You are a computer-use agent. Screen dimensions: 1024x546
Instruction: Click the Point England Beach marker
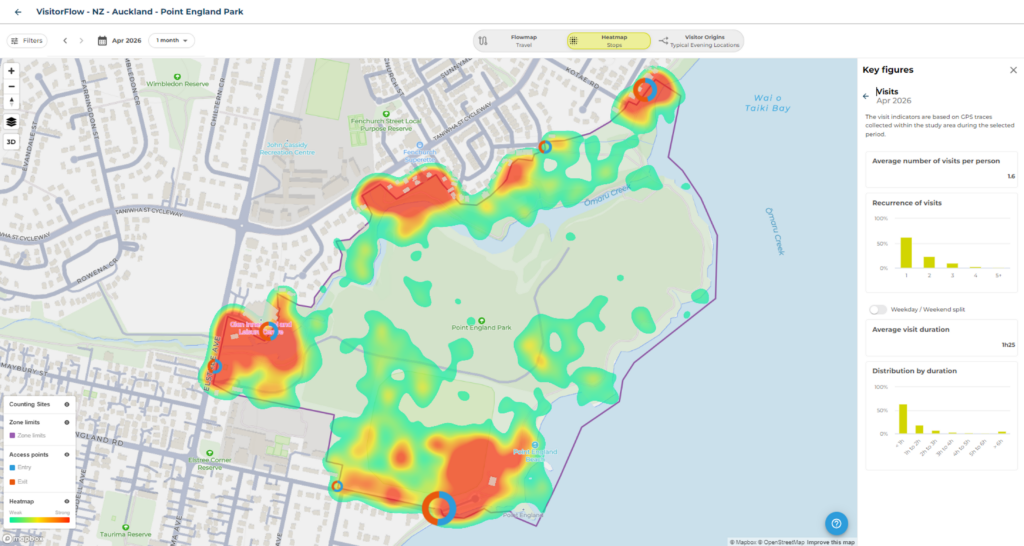pos(535,445)
